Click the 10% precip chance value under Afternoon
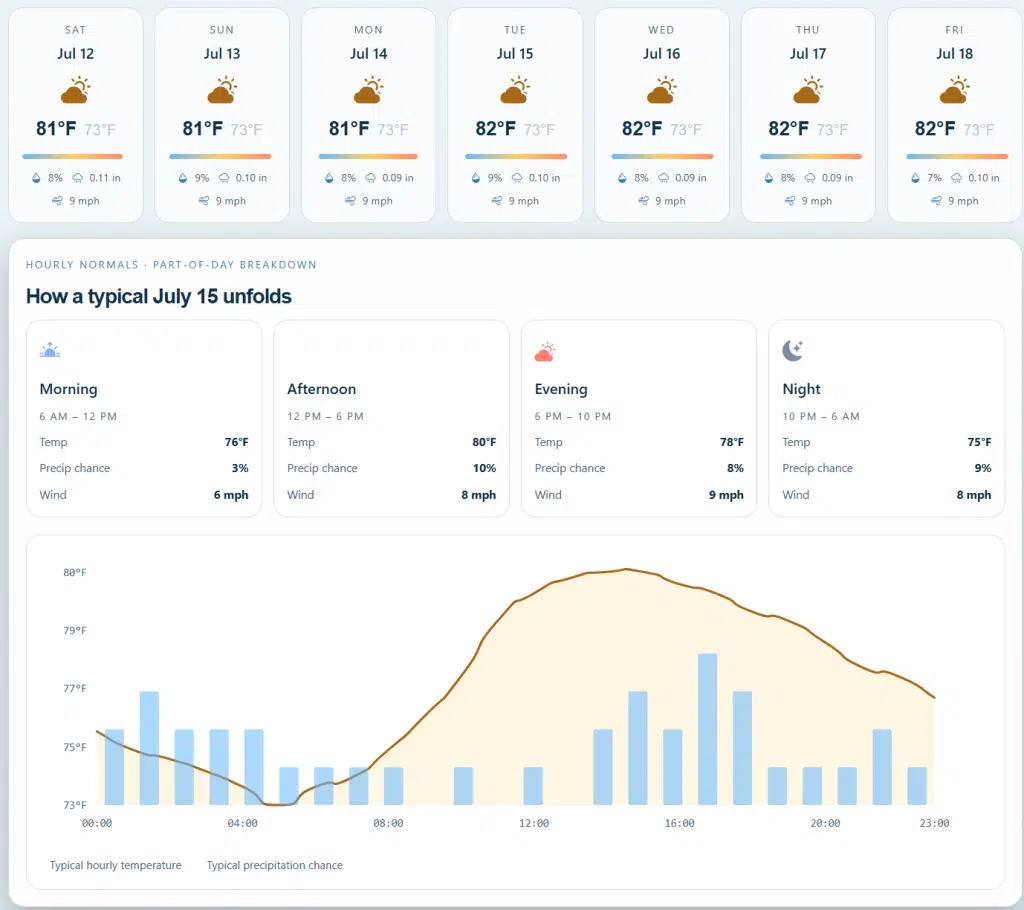This screenshot has width=1024, height=910. coord(485,468)
